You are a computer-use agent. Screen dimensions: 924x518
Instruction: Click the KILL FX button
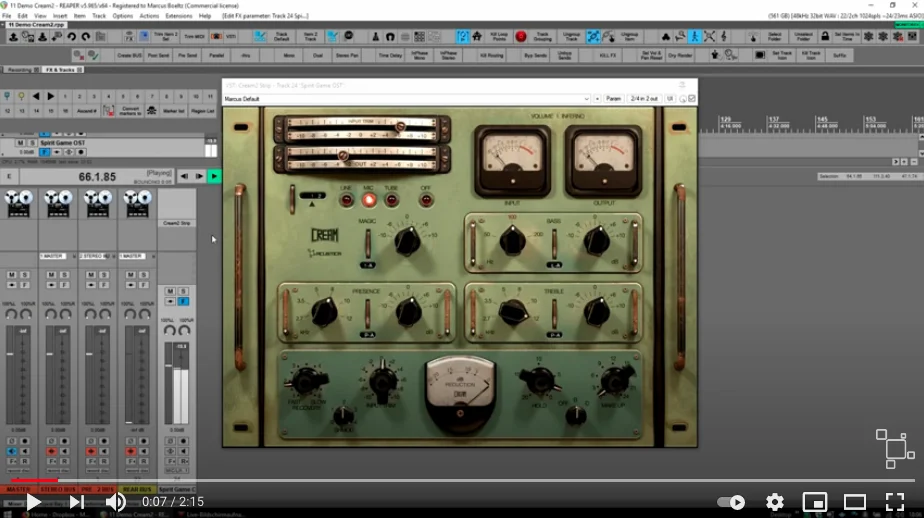pyautogui.click(x=608, y=55)
